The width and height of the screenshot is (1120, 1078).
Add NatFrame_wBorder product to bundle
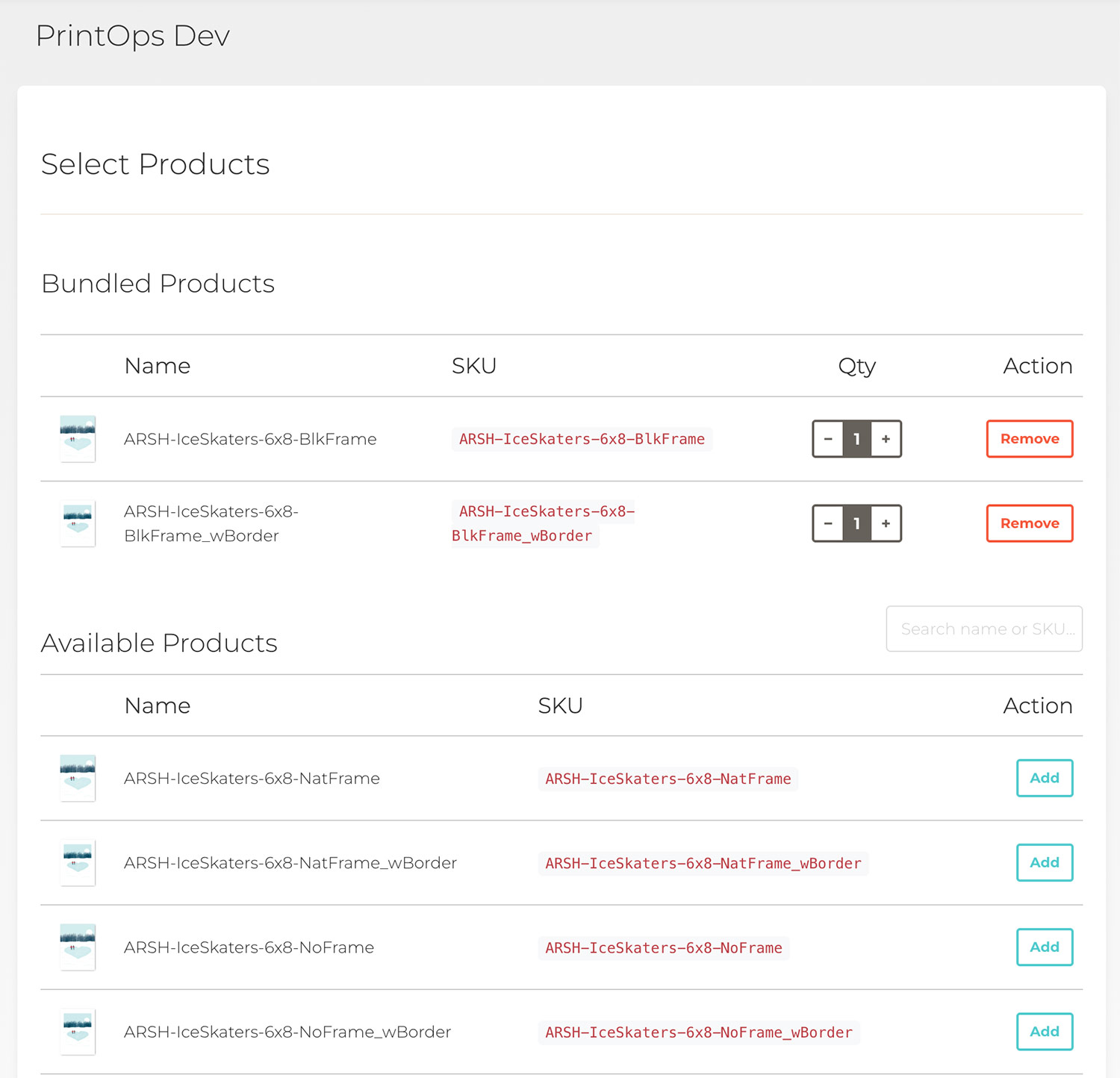coord(1044,862)
